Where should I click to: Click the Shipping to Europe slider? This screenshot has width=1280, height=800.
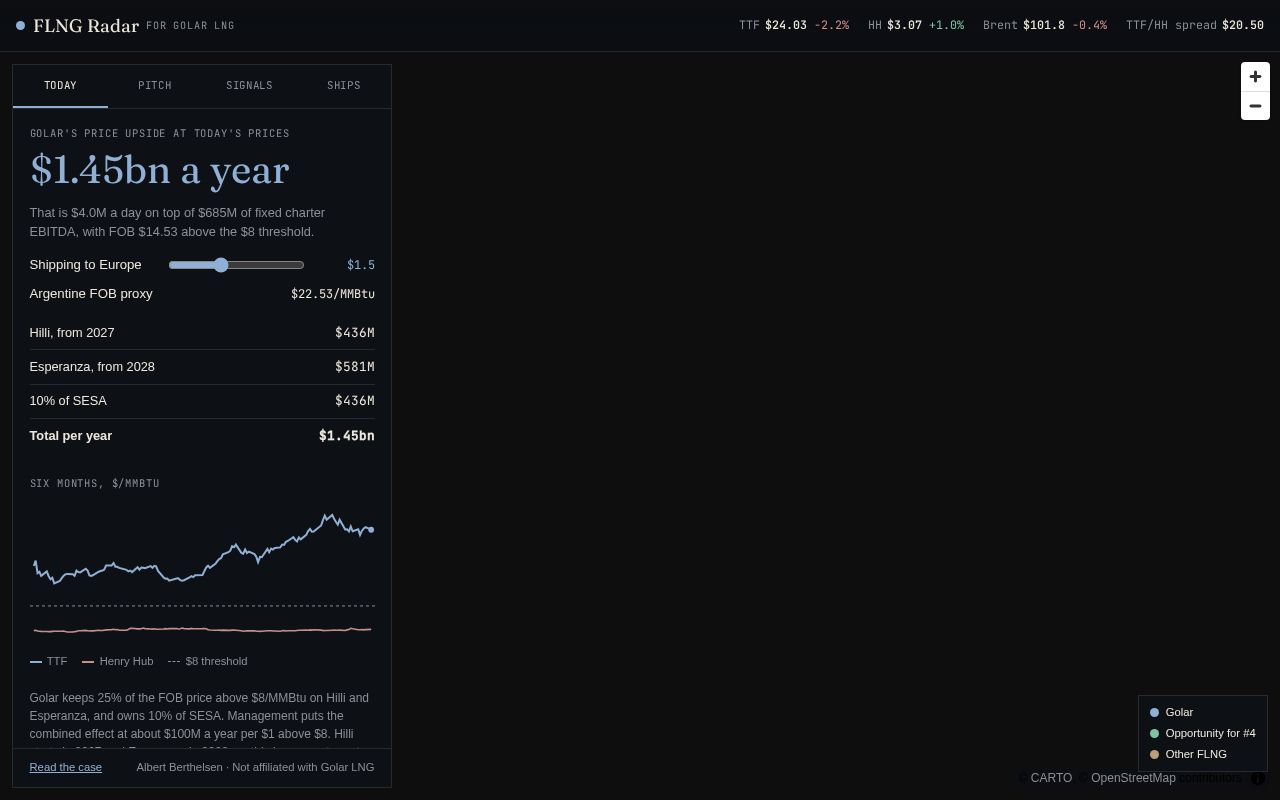(x=237, y=265)
